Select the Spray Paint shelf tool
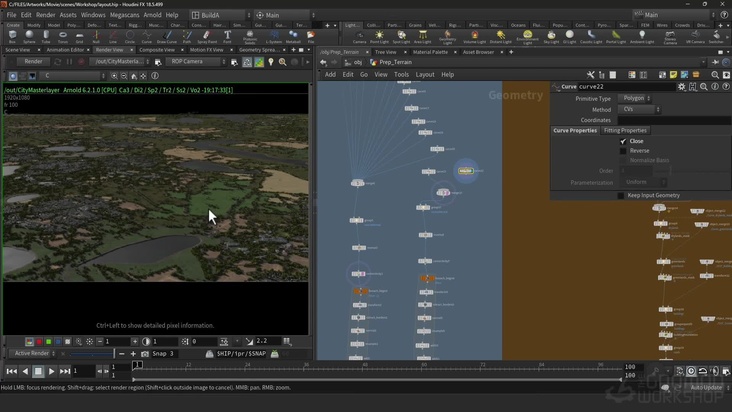This screenshot has width=732, height=412. click(208, 35)
